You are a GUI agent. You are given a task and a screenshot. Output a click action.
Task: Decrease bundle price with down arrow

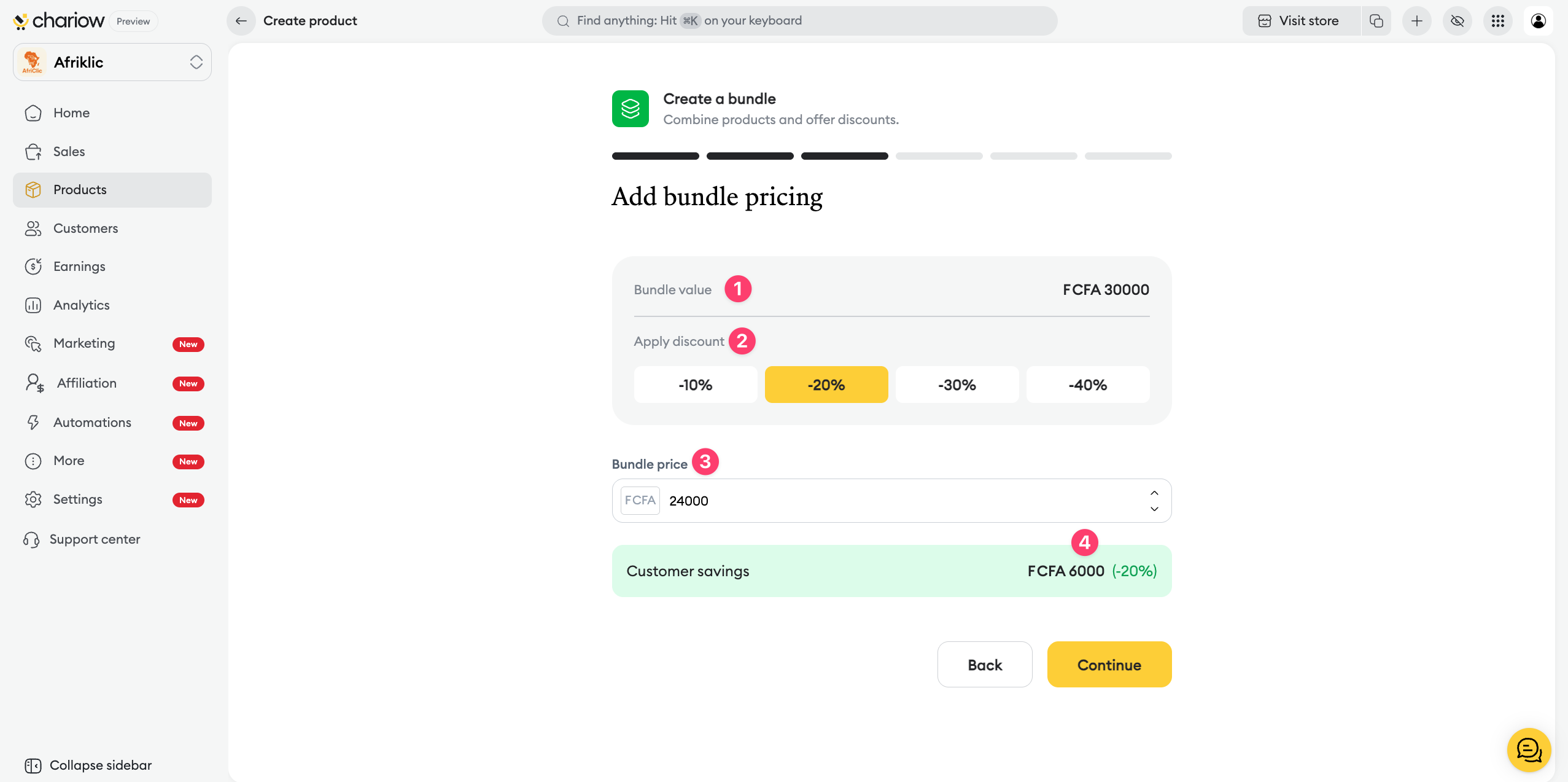point(1154,509)
